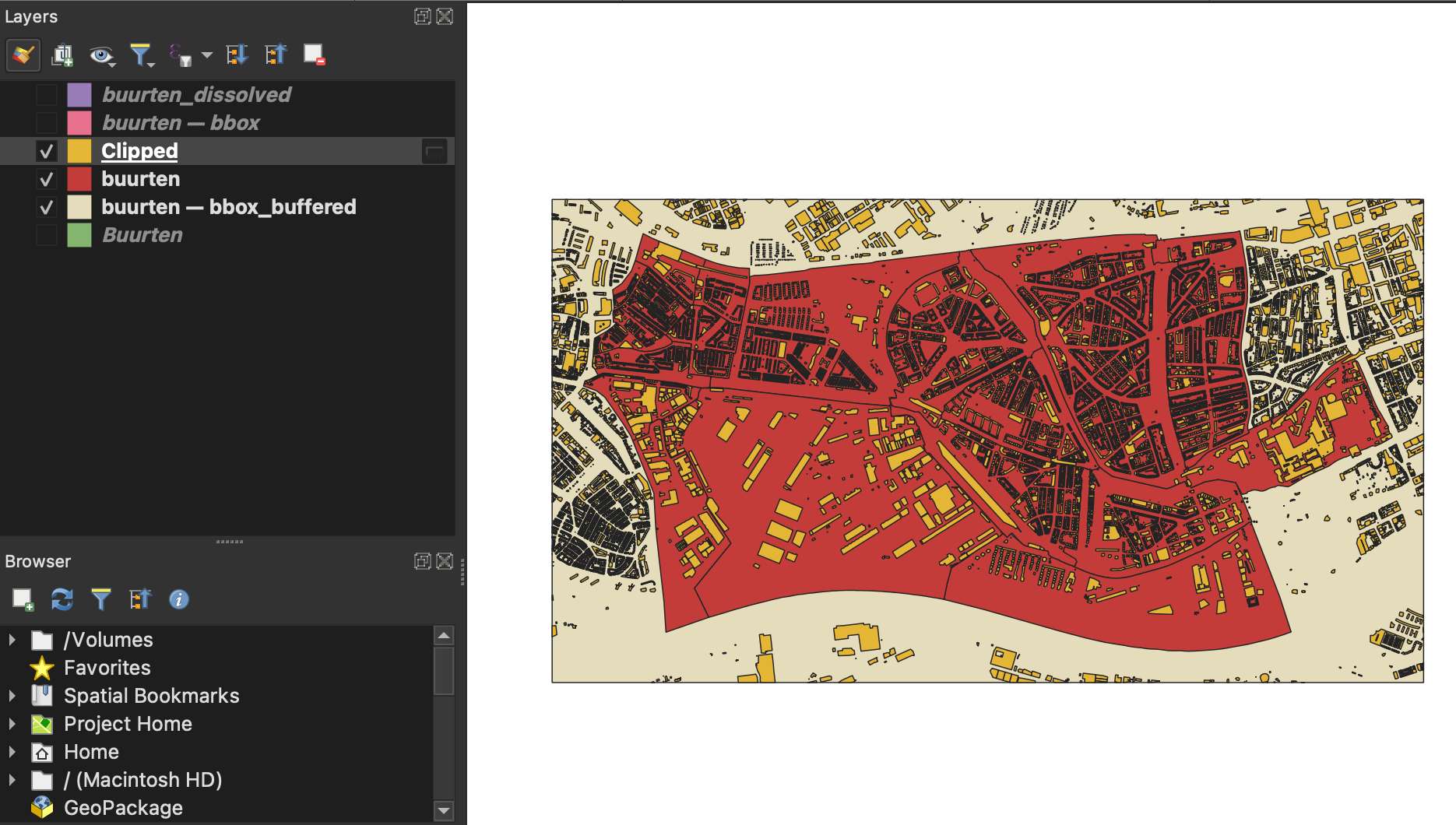Click the Filter Legend funnel icon
The image size is (1456, 825).
click(x=140, y=55)
